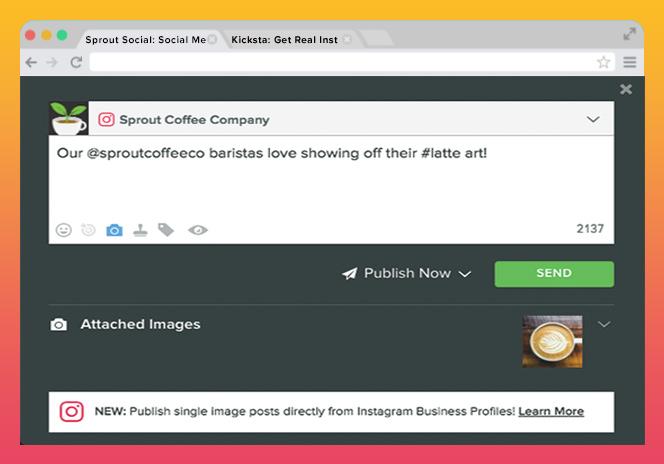The width and height of the screenshot is (664, 464).
Task: Bookmark the page with the star icon
Action: click(x=603, y=62)
